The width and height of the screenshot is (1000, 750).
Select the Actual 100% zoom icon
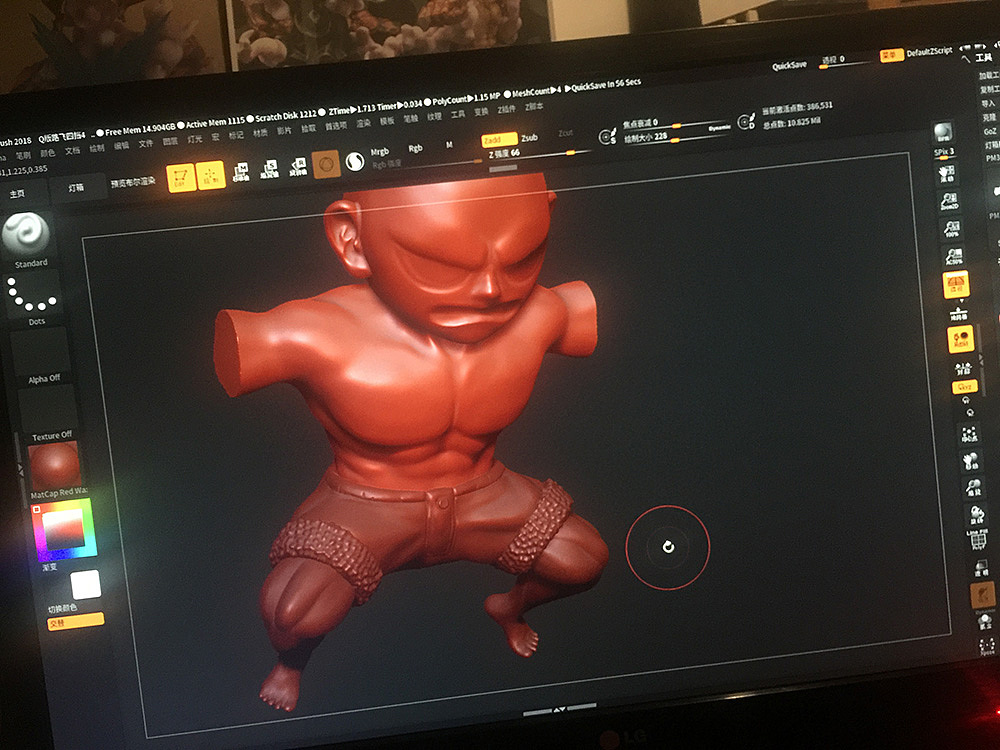pyautogui.click(x=952, y=229)
